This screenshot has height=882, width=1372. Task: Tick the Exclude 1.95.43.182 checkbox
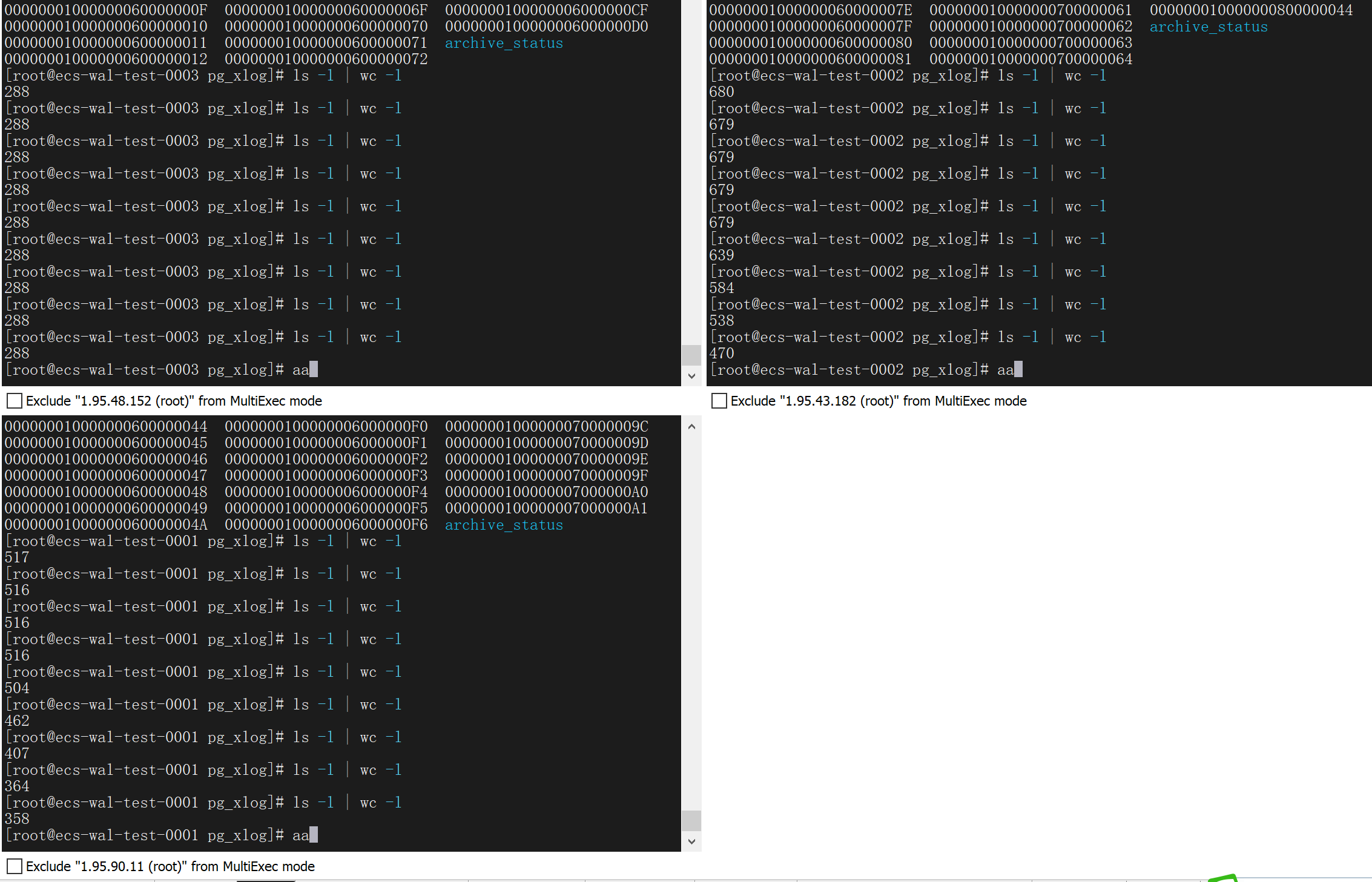point(719,401)
